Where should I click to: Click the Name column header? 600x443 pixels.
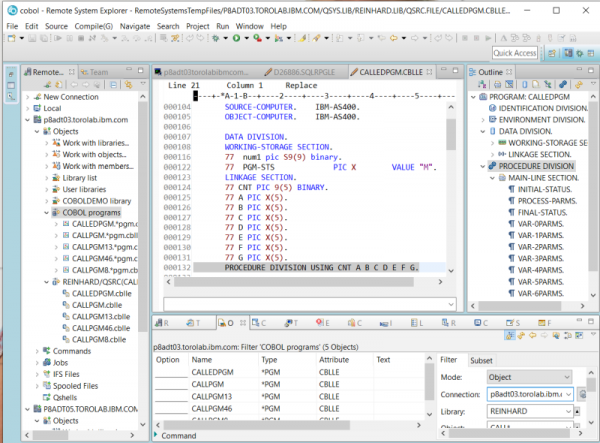coord(203,359)
